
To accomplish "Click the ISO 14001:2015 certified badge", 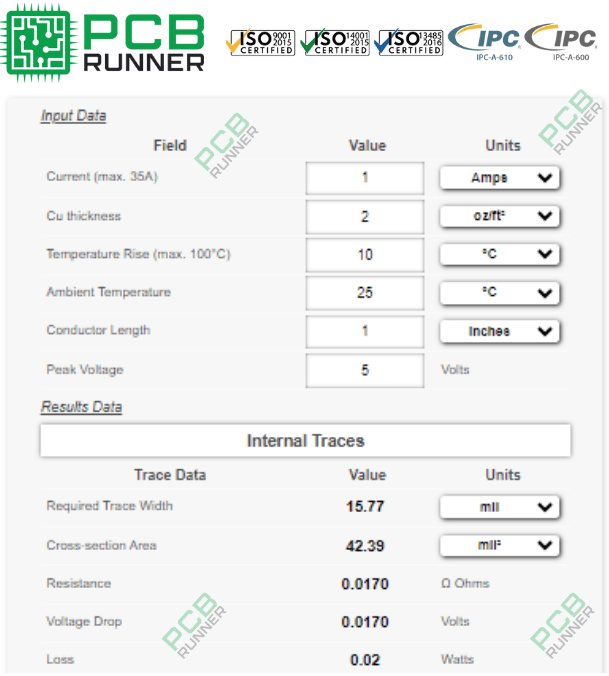I will [x=335, y=42].
